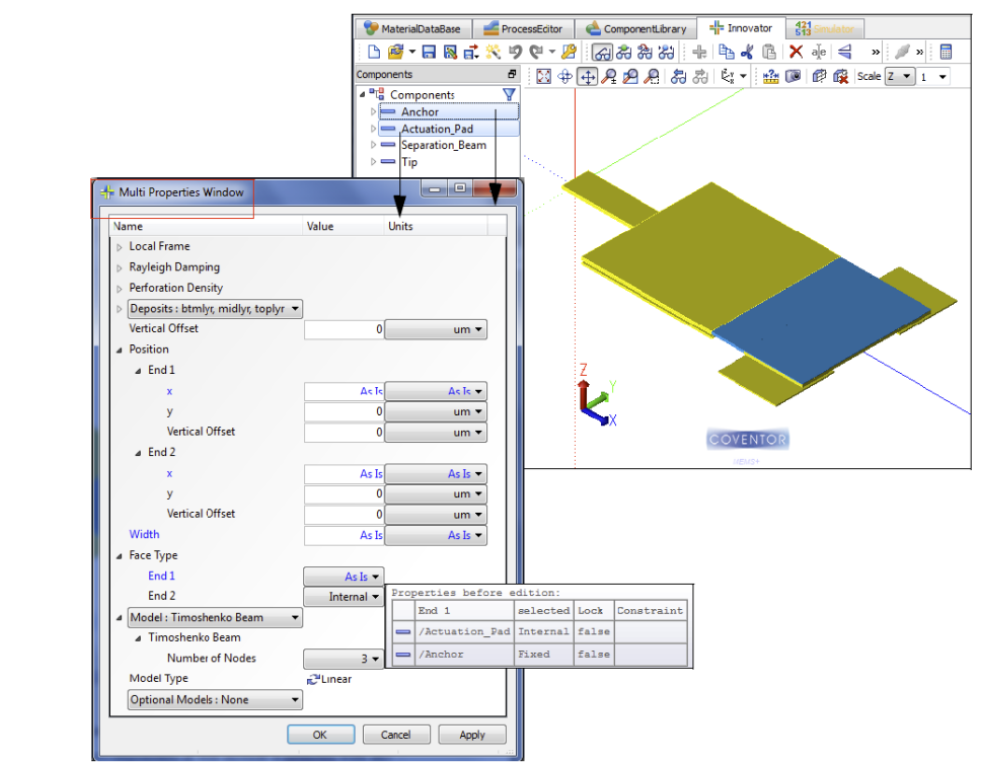Click the Save As icon
The image size is (1002, 771).
[x=450, y=52]
